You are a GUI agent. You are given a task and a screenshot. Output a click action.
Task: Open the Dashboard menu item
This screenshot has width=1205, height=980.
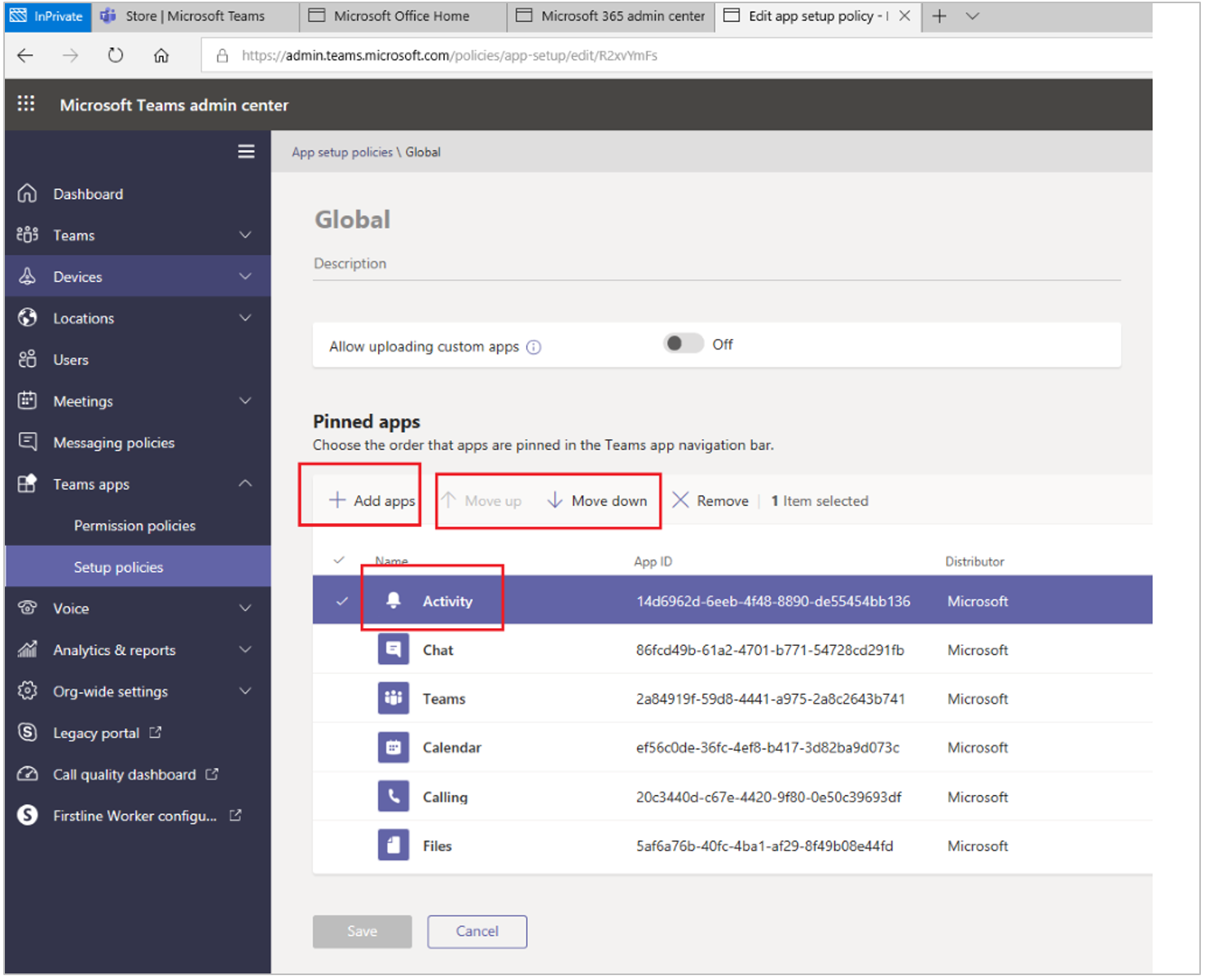88,194
